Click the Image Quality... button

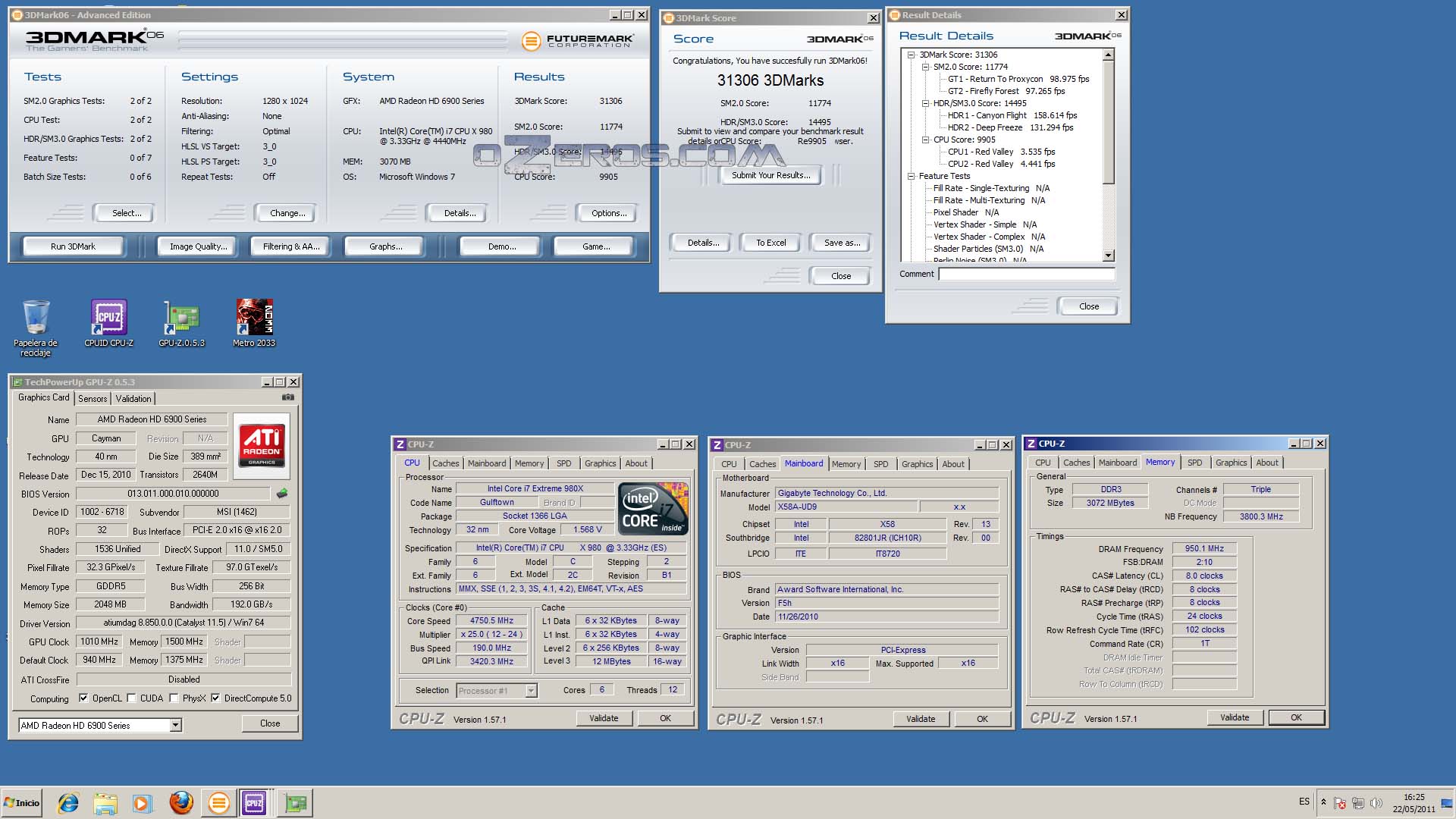pos(198,246)
